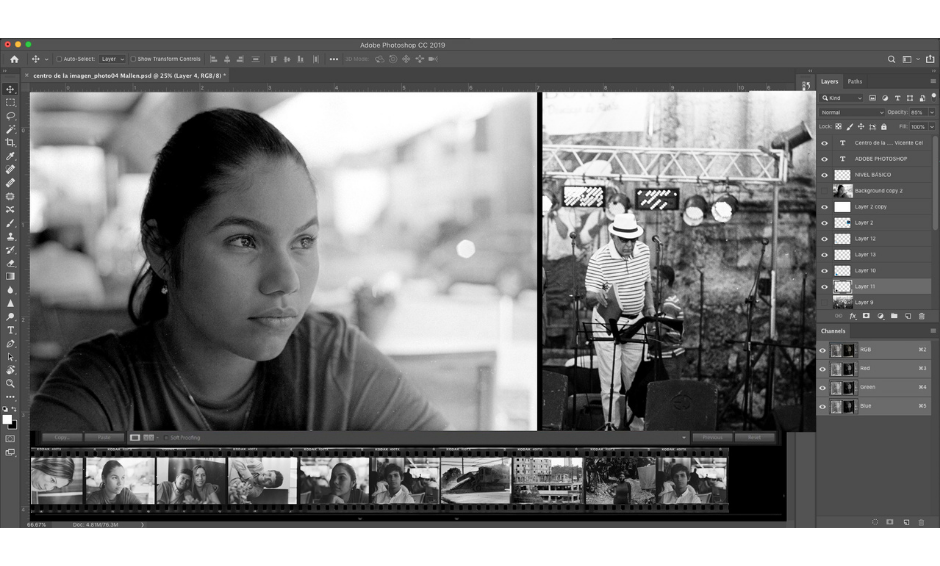Open the Normal blend mode dropdown
This screenshot has width=940, height=566.
pos(853,112)
